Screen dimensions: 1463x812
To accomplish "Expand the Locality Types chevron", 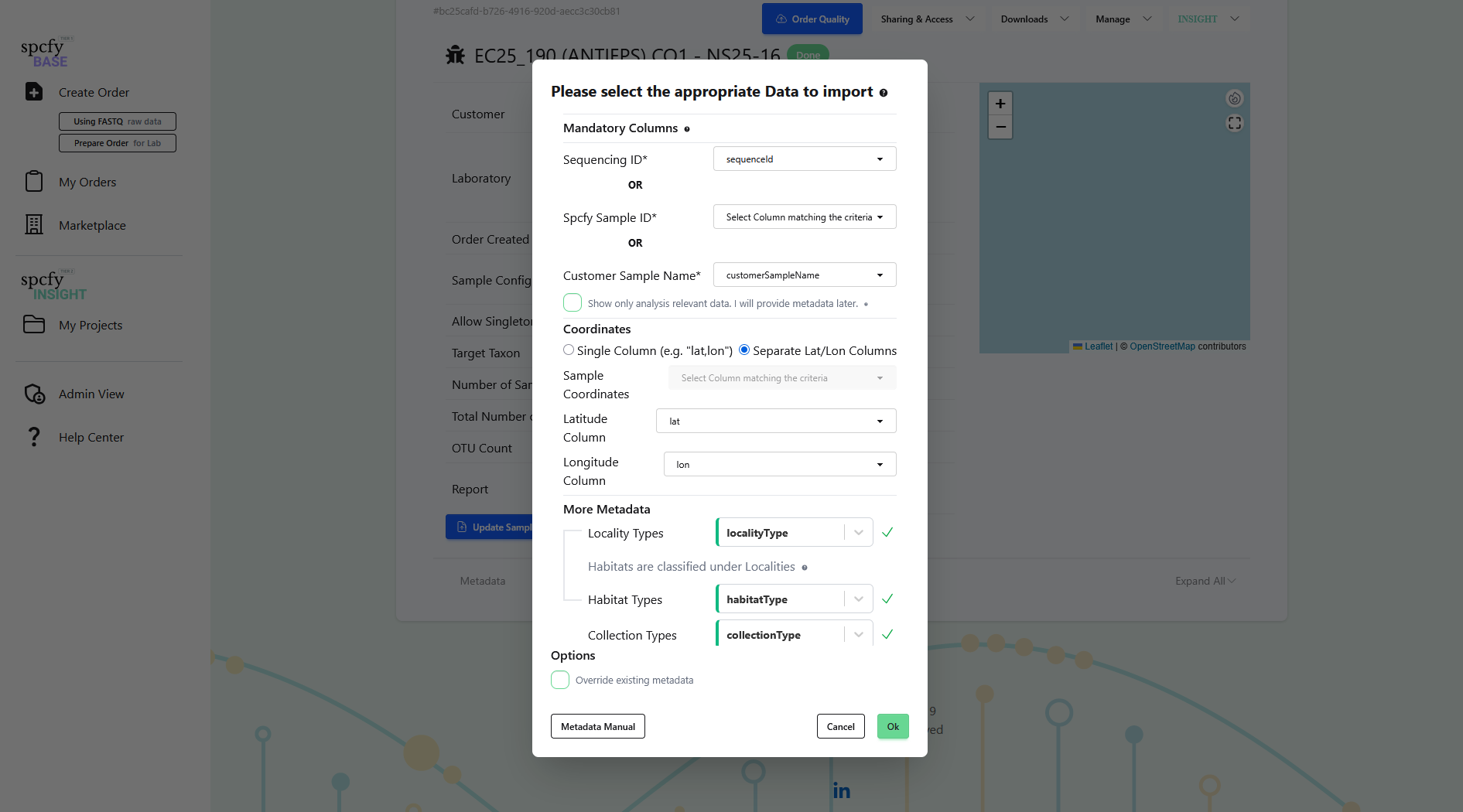I will click(859, 532).
